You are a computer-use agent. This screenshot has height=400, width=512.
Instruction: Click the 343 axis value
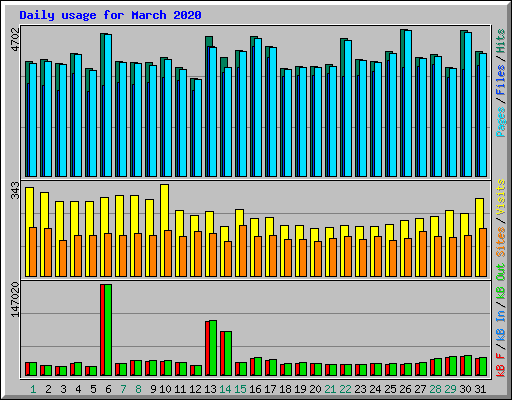coord(15,191)
